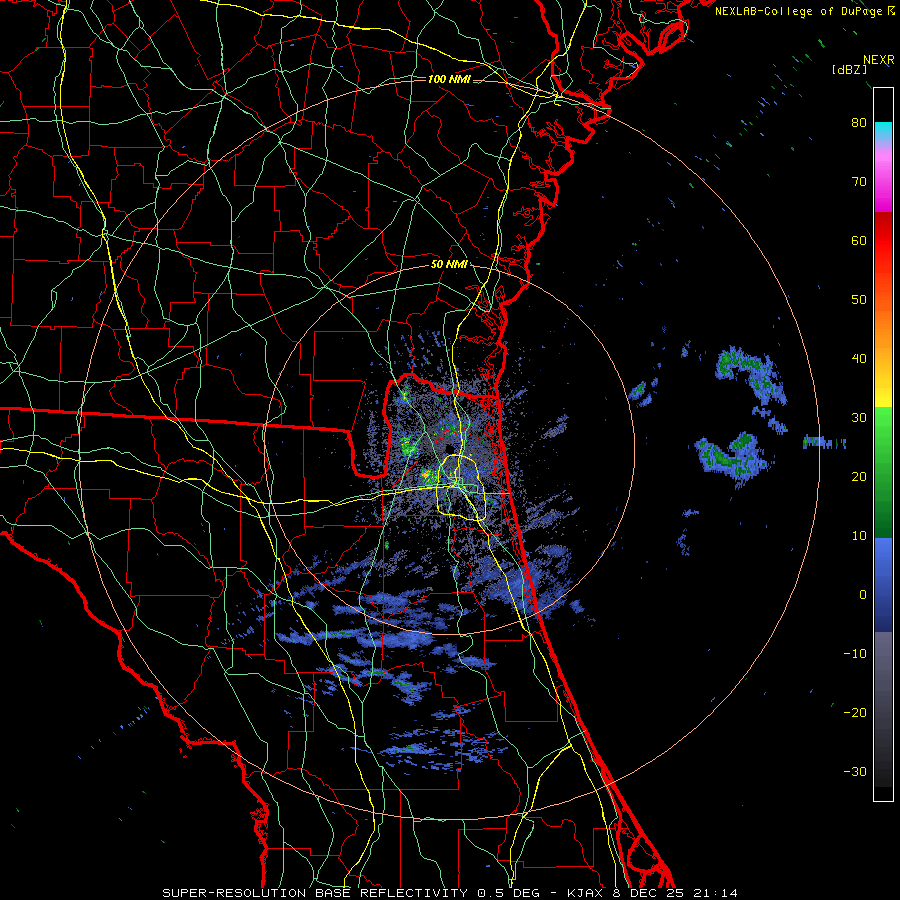Screen dimensions: 900x900
Task: Click the -30 value on the dBZ scale
Action: point(855,771)
